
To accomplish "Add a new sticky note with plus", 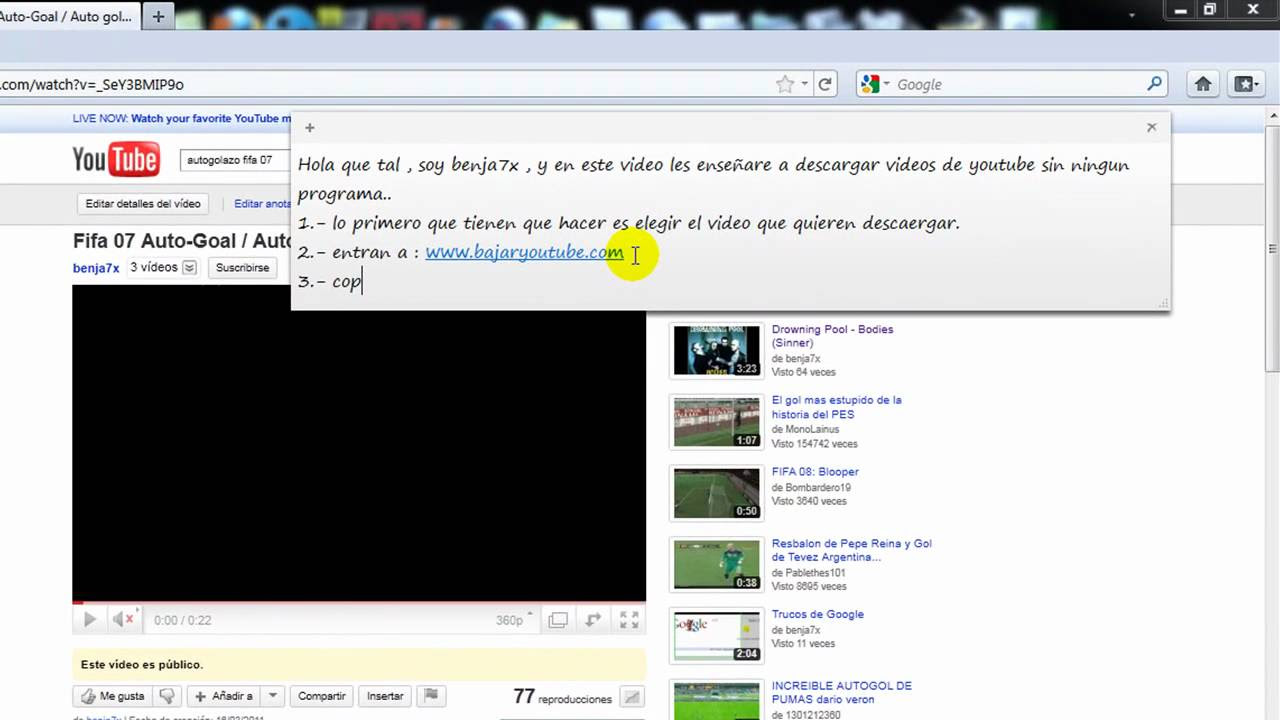I will [x=310, y=128].
